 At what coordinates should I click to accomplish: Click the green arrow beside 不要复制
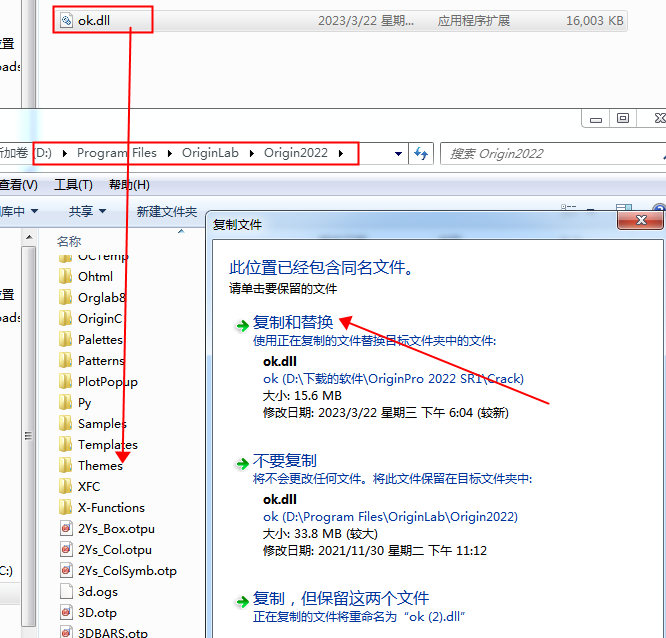tap(242, 464)
